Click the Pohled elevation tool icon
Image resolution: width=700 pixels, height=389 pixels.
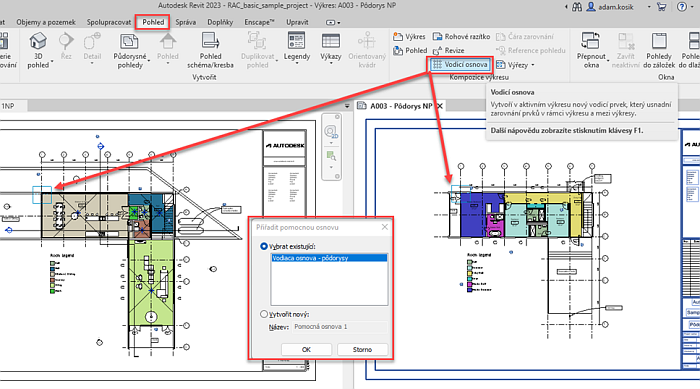point(167,42)
